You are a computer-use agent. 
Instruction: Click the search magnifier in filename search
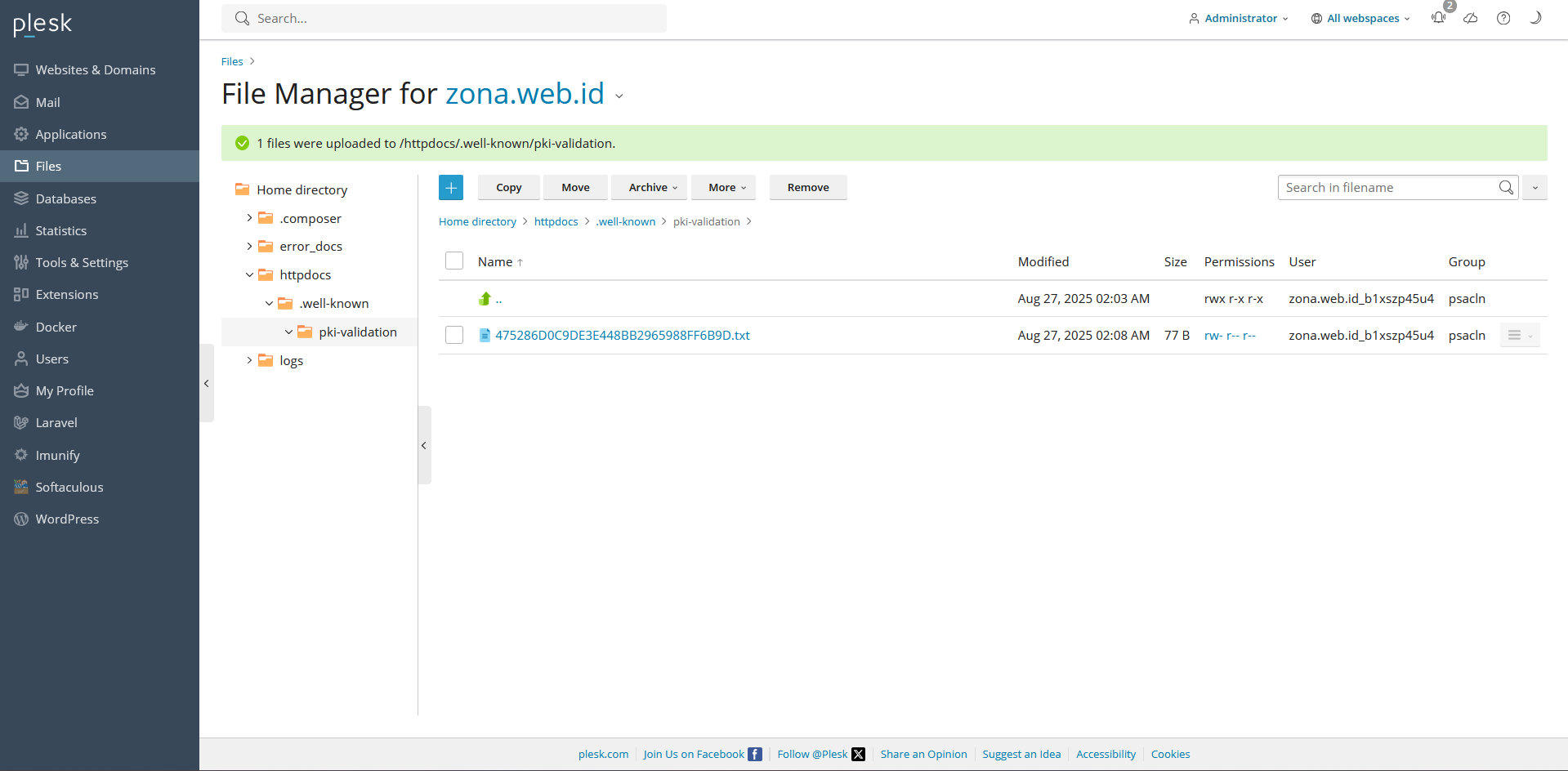1506,188
